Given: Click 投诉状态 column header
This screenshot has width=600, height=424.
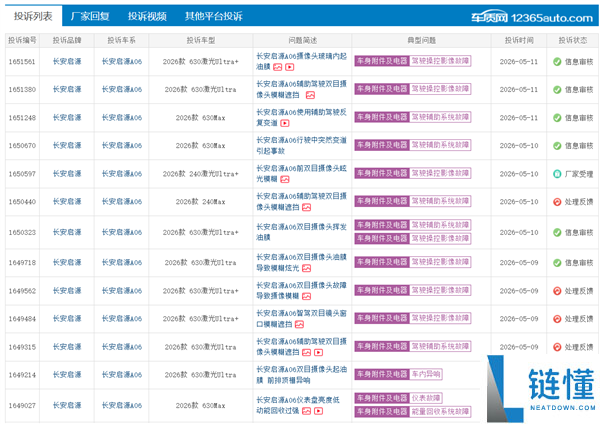Looking at the screenshot, I should (x=572, y=41).
